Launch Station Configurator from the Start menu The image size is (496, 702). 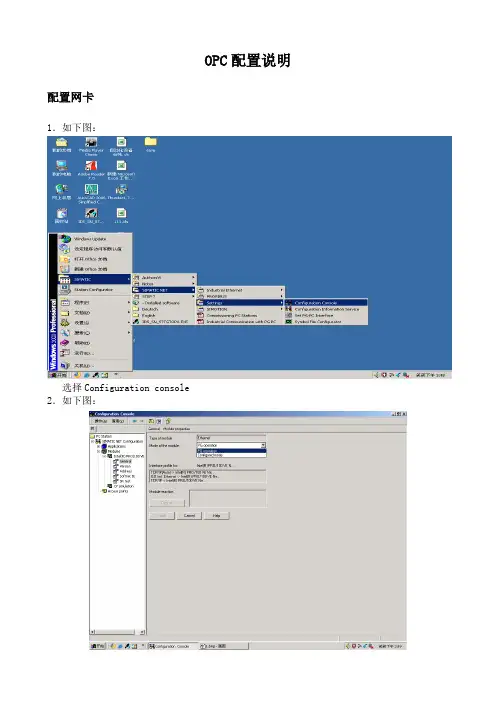click(x=95, y=290)
